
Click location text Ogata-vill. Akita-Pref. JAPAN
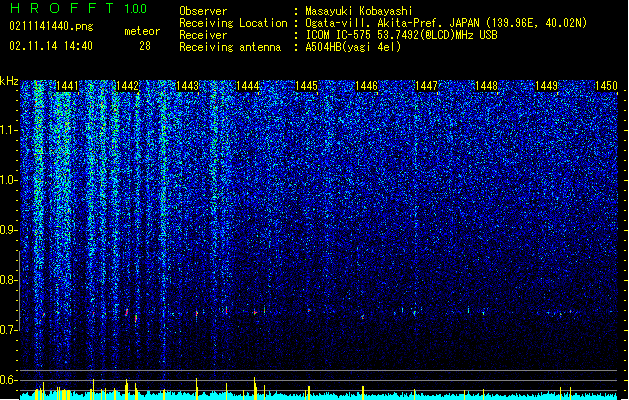[x=394, y=23]
